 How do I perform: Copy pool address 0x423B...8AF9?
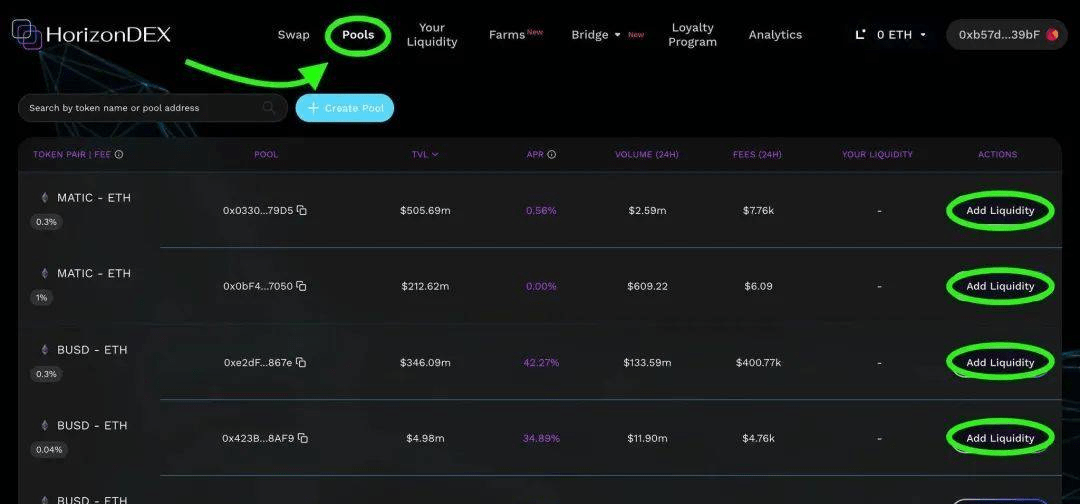coord(302,438)
